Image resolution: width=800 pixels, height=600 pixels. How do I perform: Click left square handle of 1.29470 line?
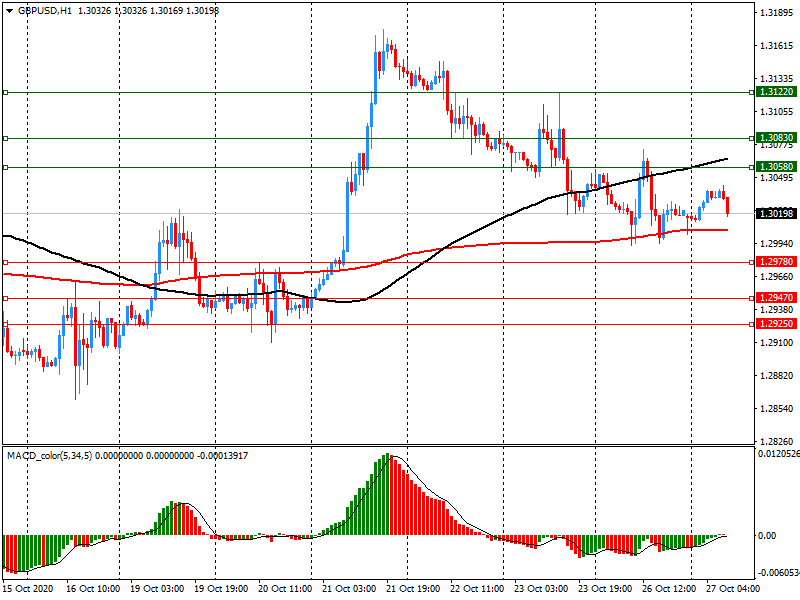coord(6,298)
